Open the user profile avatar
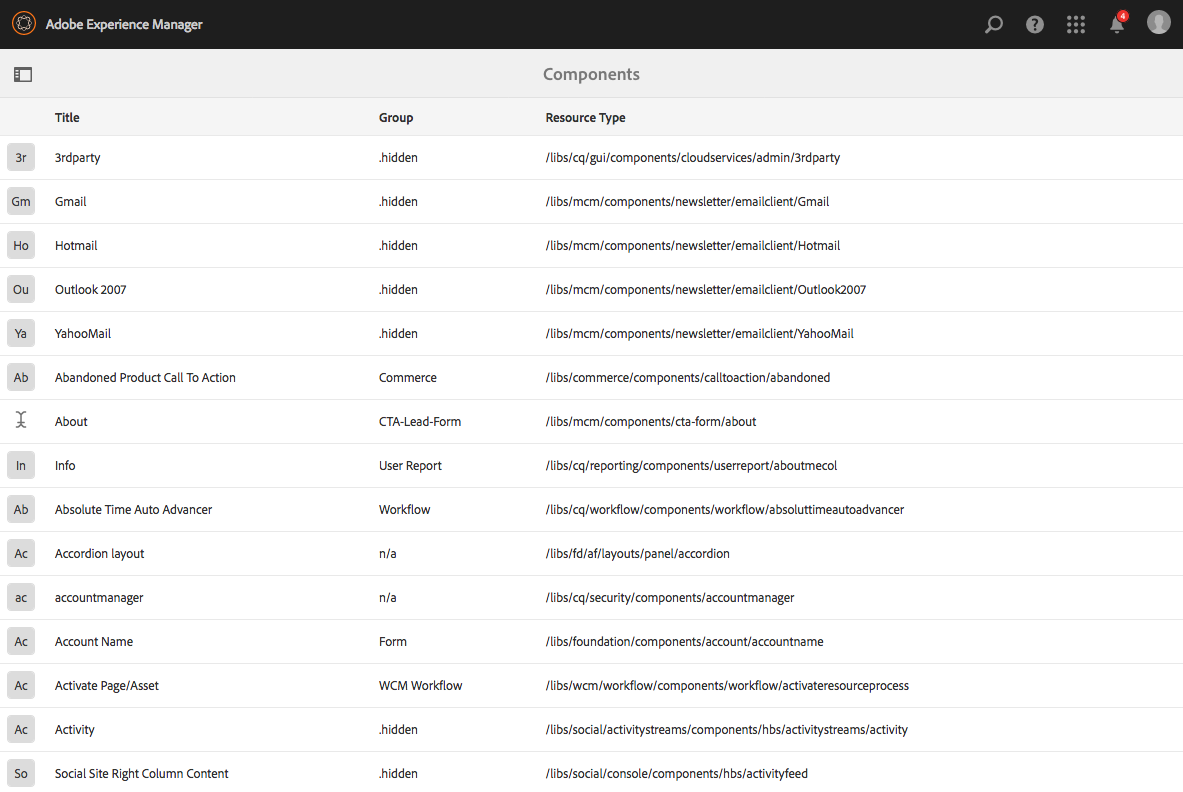This screenshot has height=792, width=1183. [1158, 23]
